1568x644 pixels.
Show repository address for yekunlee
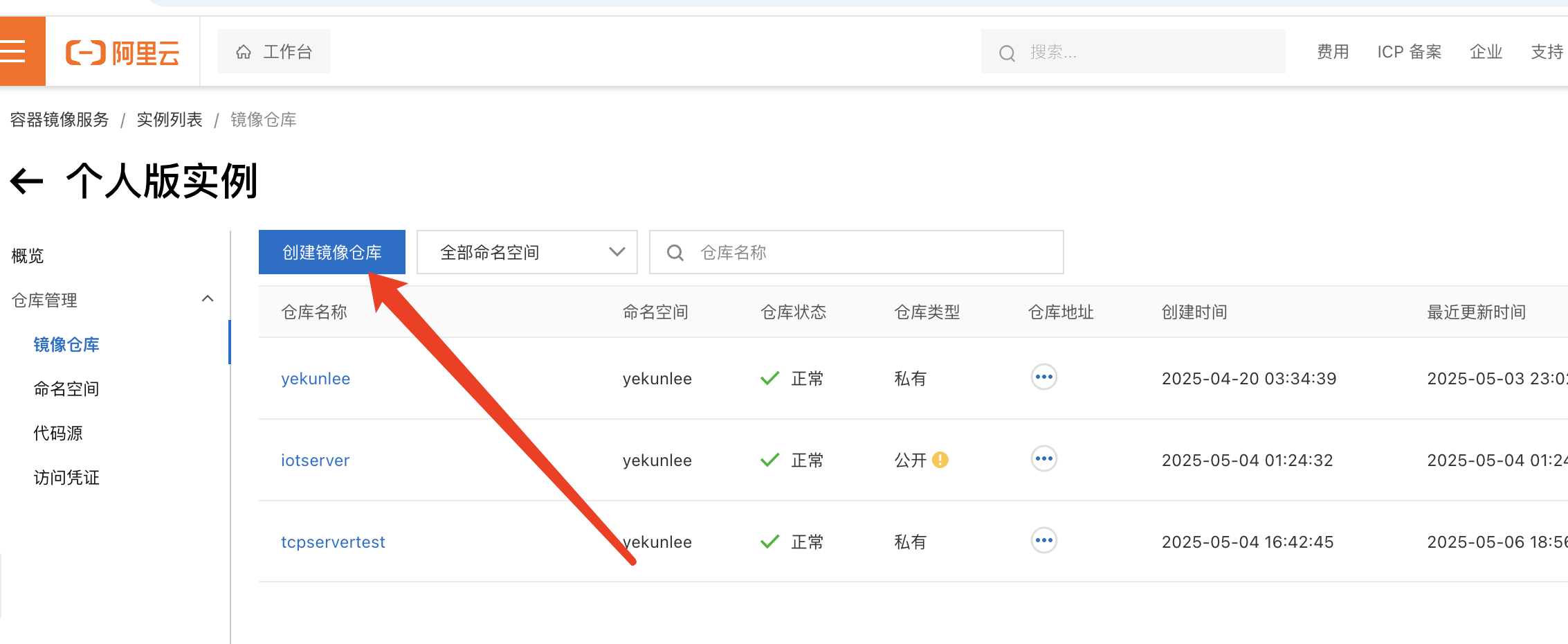(x=1043, y=377)
